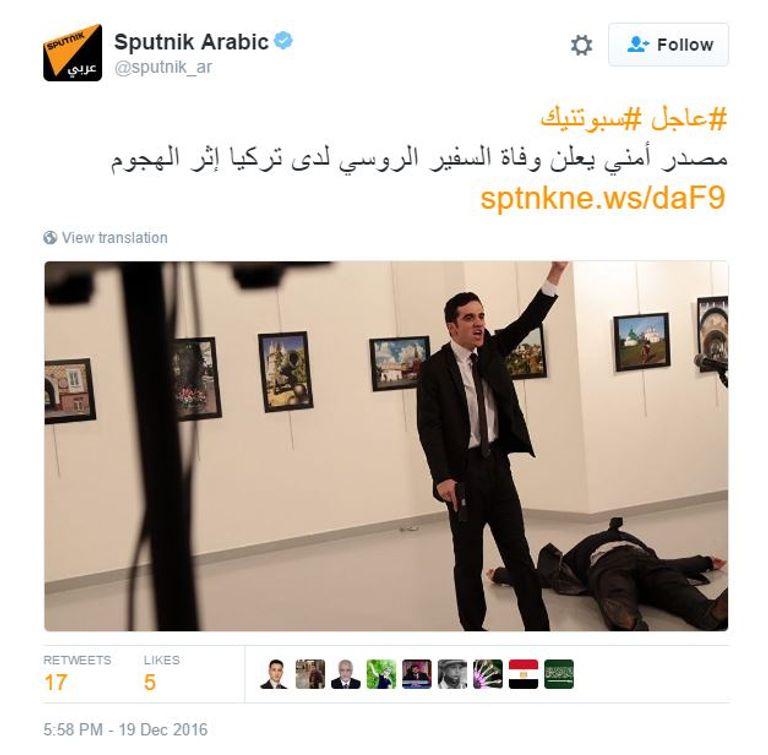Open the second Arabic orange hashtag
The width and height of the screenshot is (768, 755).
(x=590, y=119)
